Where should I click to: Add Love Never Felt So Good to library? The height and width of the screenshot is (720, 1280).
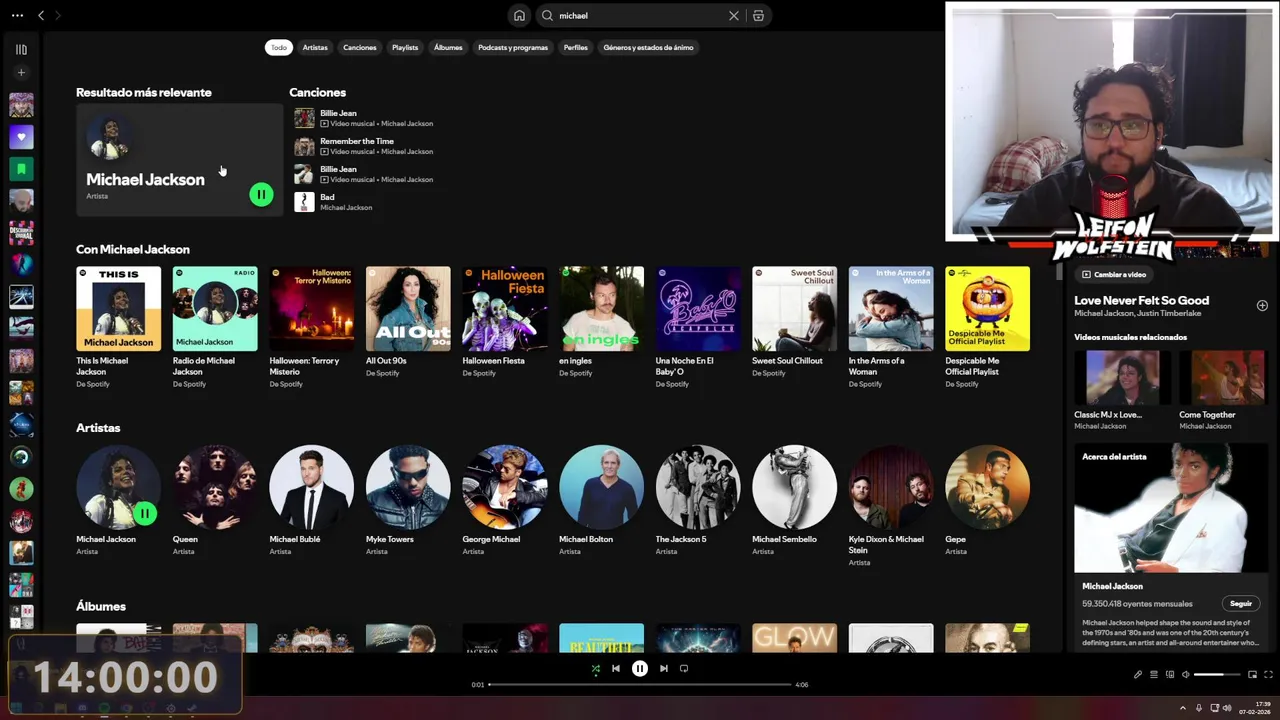pyautogui.click(x=1262, y=306)
